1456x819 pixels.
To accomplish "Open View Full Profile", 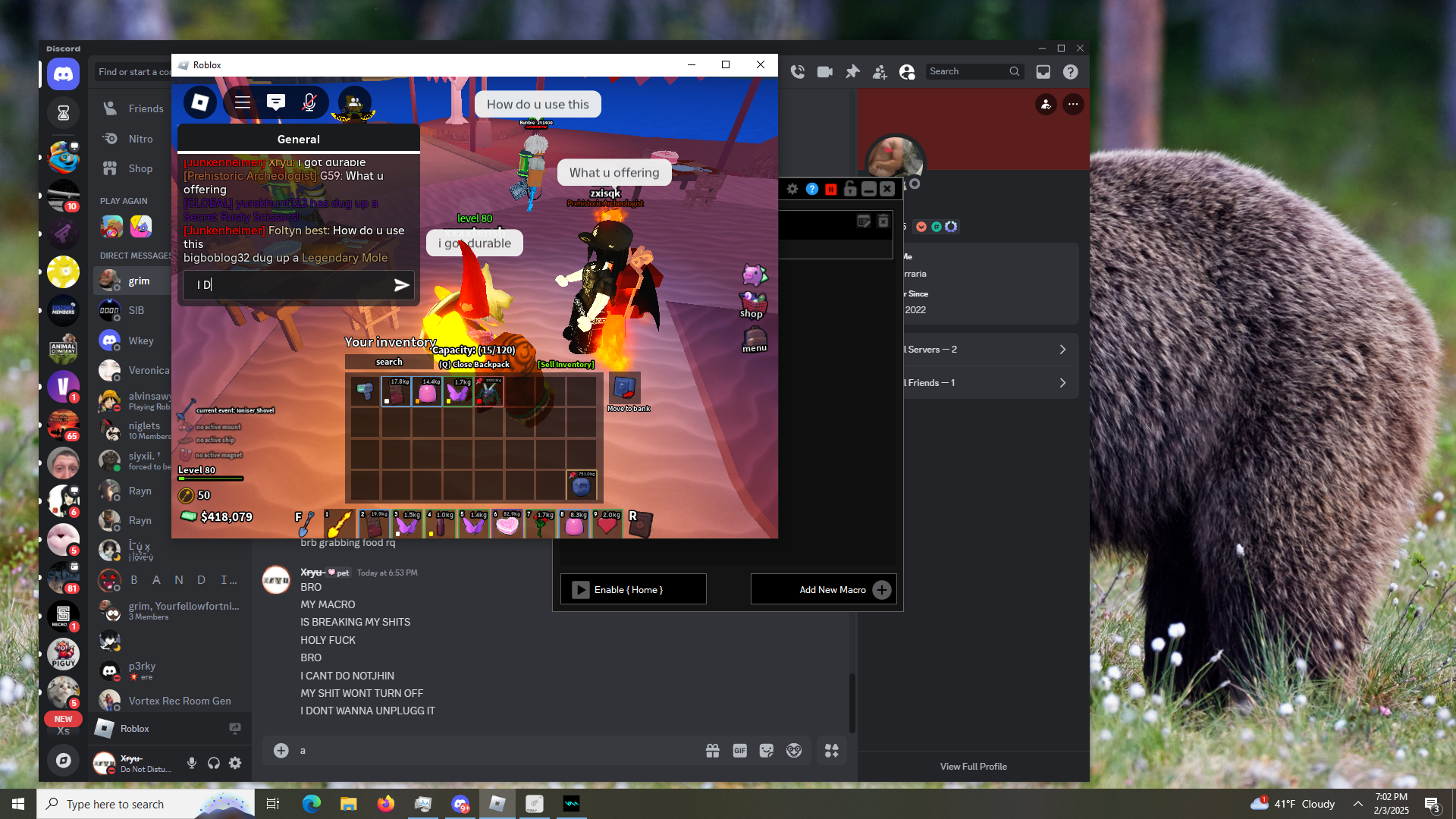I will pyautogui.click(x=974, y=767).
